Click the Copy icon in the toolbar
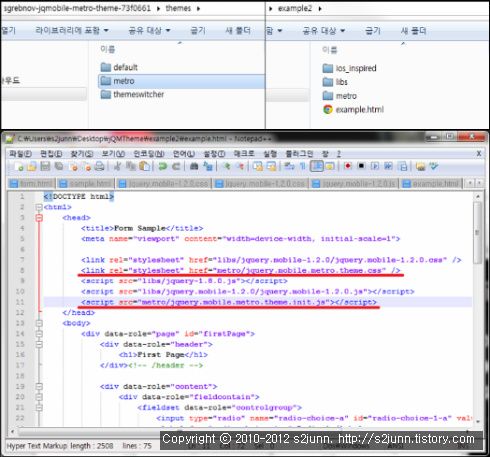Image resolution: width=490 pixels, height=457 pixels. pyautogui.click(x=130, y=166)
